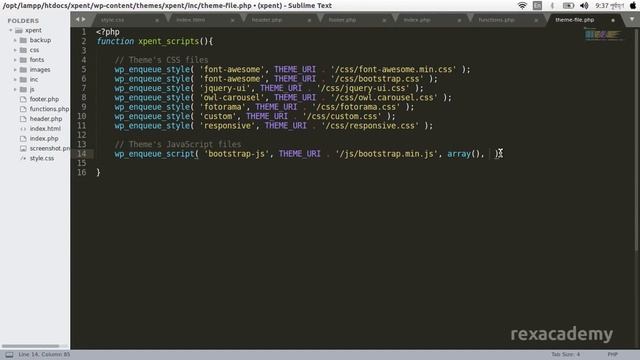Click the js folder icon
640x360 pixels.
point(23,89)
